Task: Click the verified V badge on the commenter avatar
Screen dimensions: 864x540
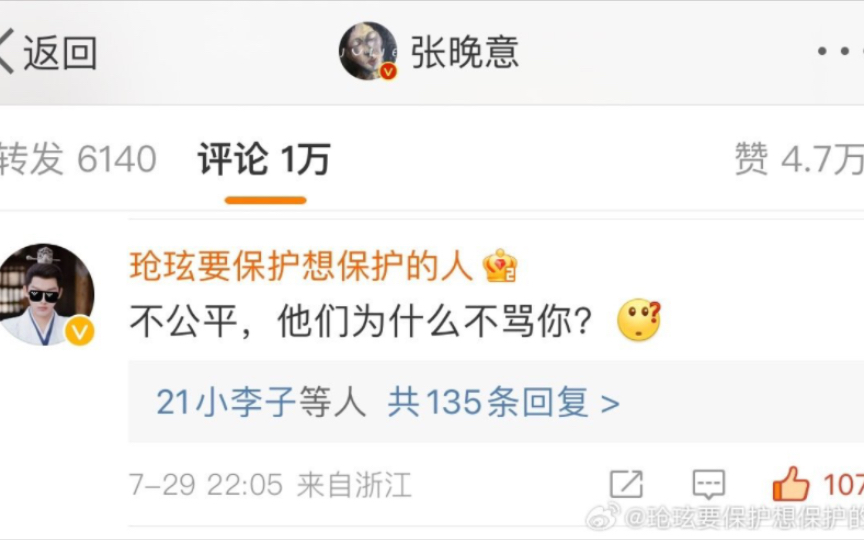Action: tap(80, 331)
